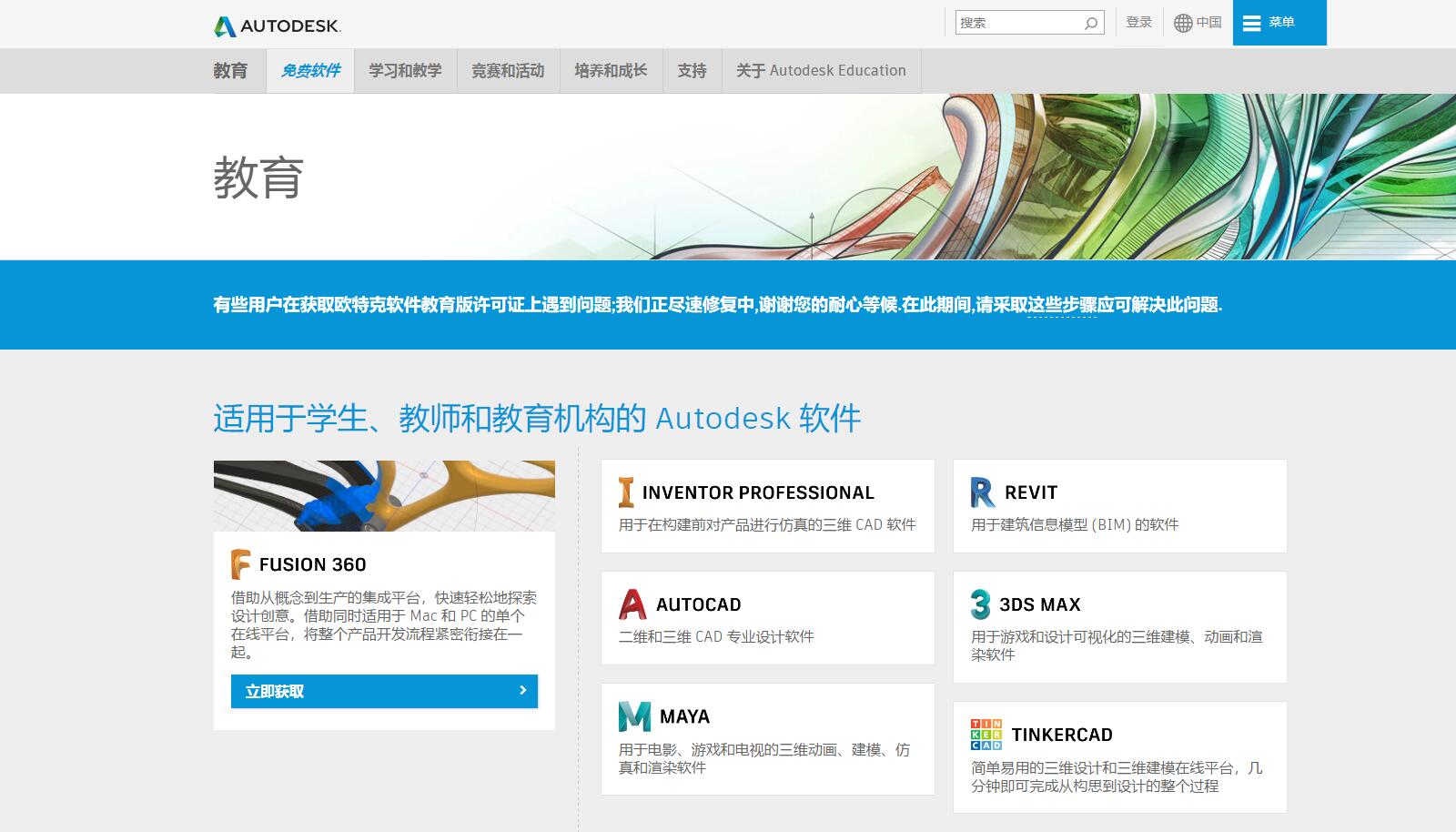Click Maya description about 三维动画、建模

tap(764, 758)
